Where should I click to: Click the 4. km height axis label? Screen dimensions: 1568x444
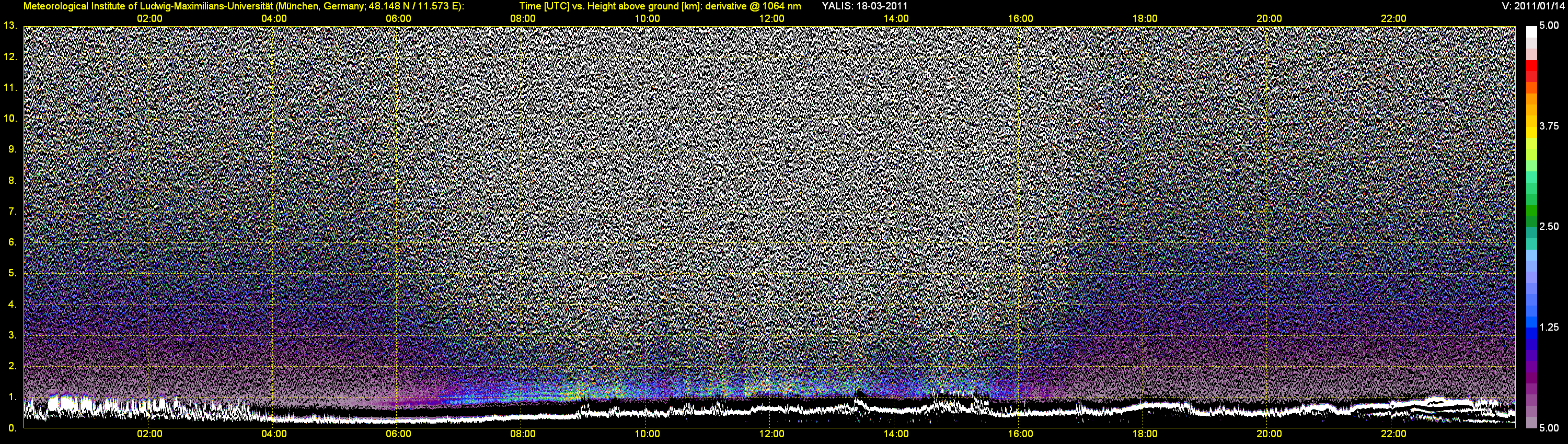point(12,304)
